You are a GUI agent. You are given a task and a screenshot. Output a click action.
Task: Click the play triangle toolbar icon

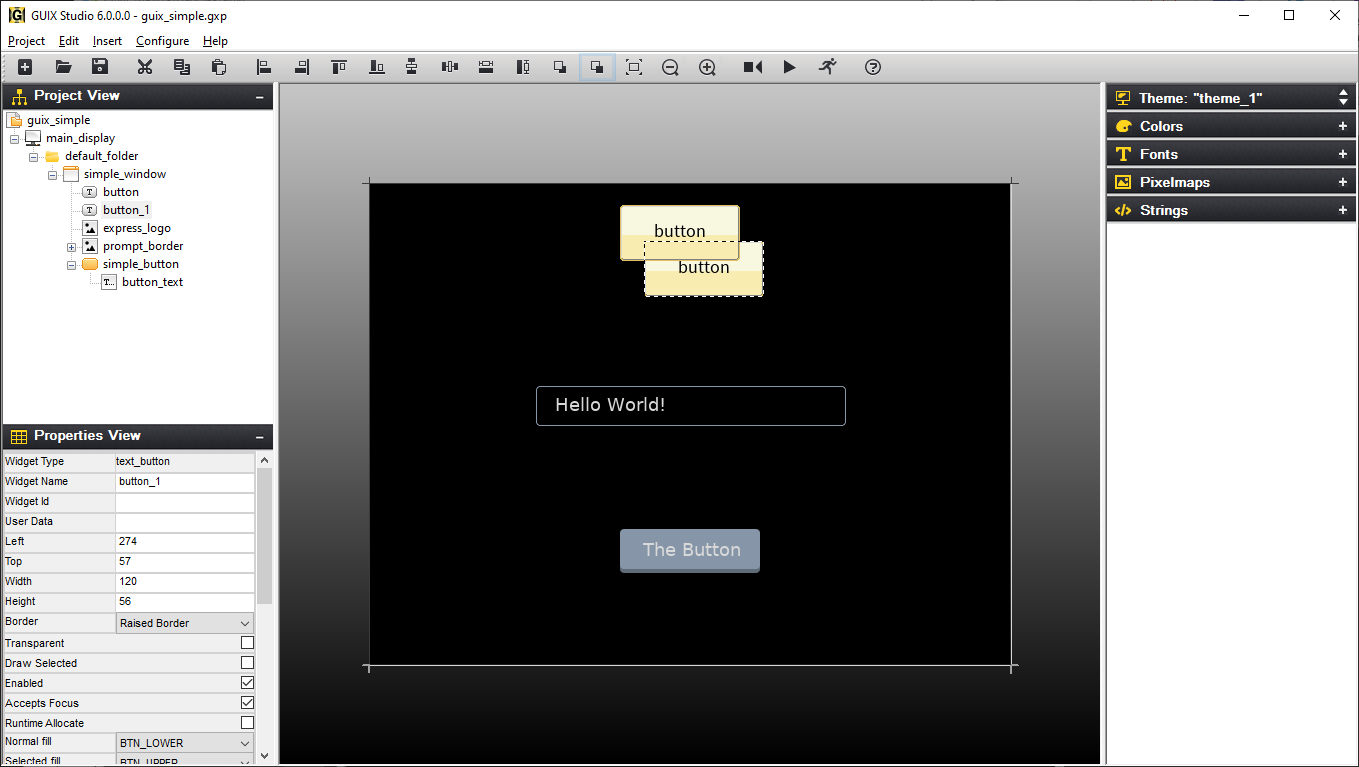pos(789,67)
